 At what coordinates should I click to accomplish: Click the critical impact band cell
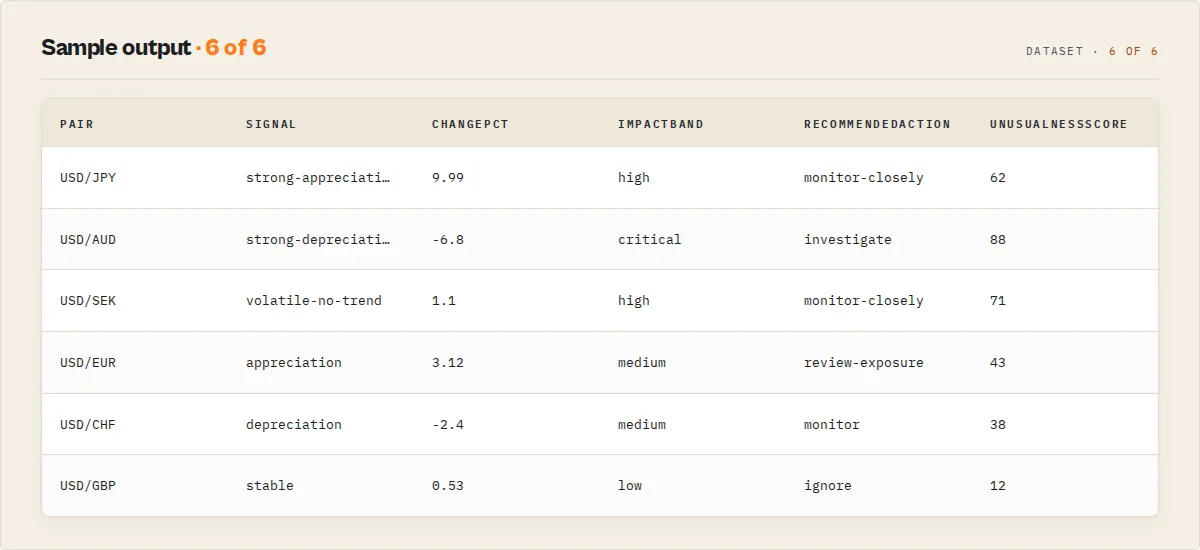coord(650,239)
